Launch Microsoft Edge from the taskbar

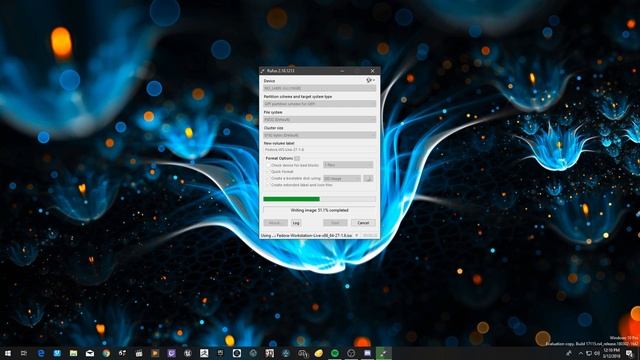[x=41, y=353]
